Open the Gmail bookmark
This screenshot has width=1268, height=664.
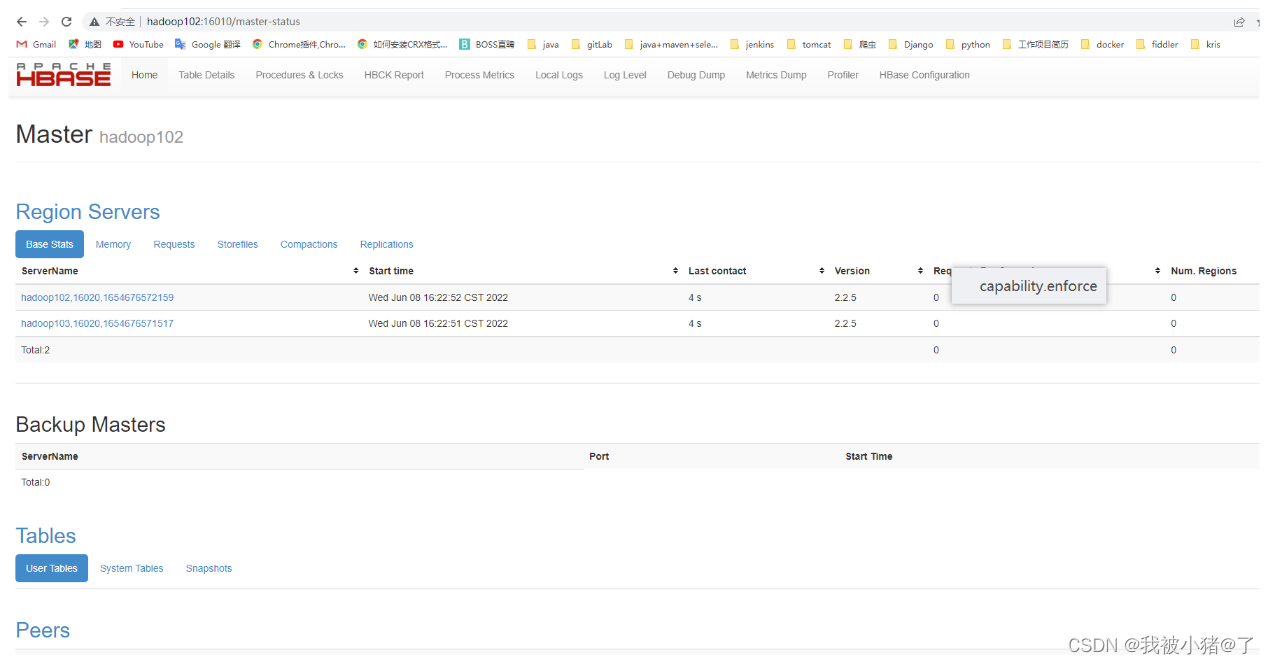37,44
